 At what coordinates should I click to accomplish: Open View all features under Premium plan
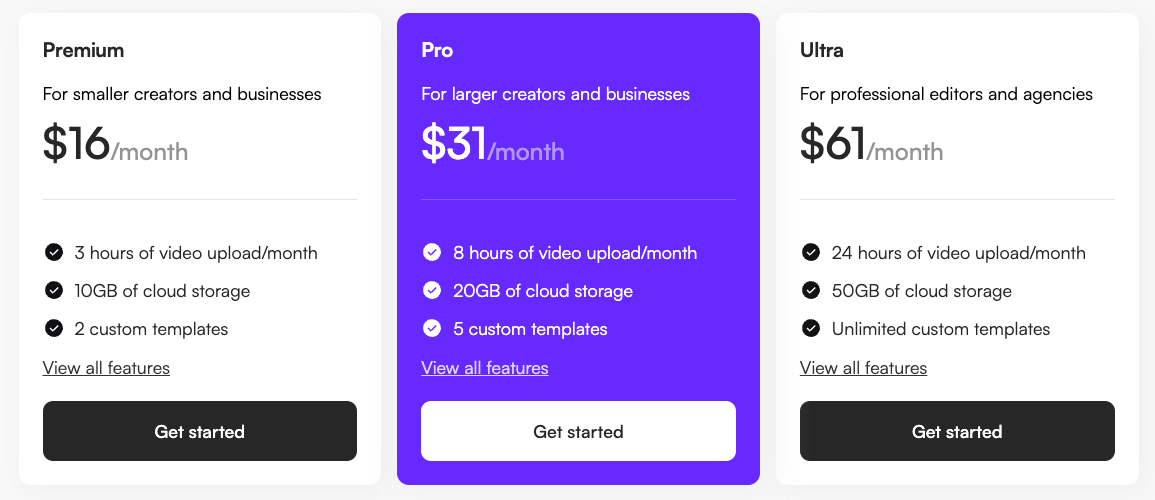pyautogui.click(x=106, y=368)
